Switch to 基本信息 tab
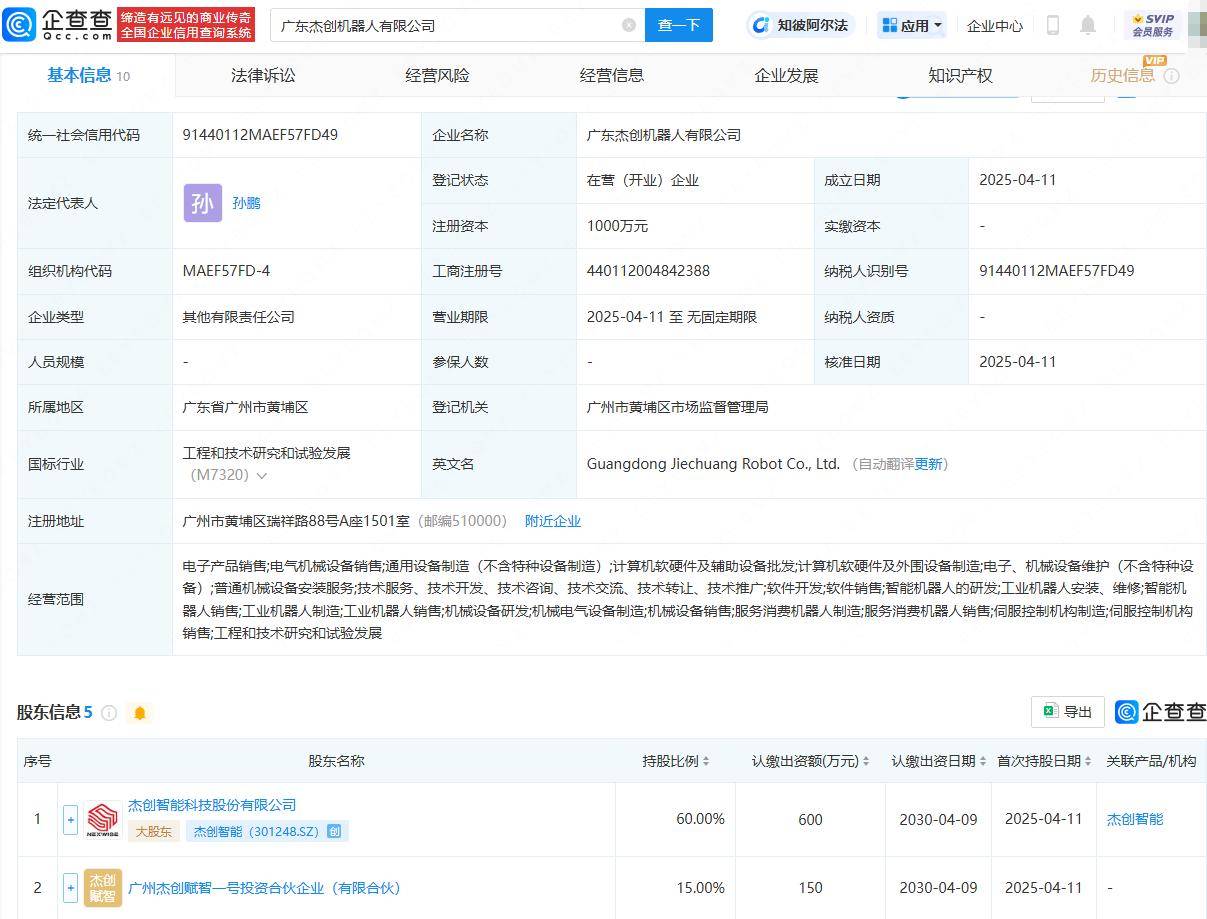The height and width of the screenshot is (919, 1207). pyautogui.click(x=88, y=76)
